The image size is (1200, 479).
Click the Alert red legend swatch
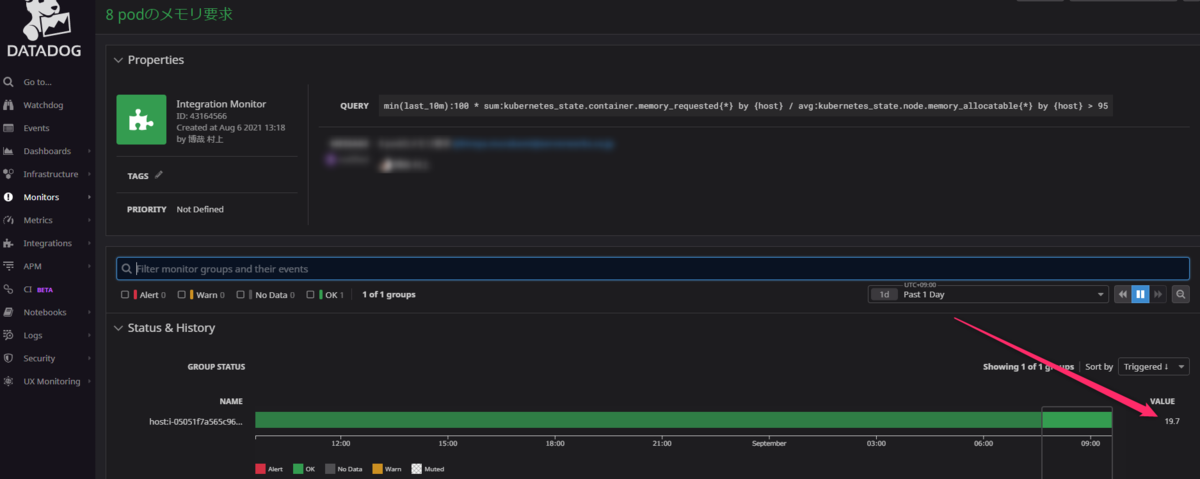click(261, 468)
